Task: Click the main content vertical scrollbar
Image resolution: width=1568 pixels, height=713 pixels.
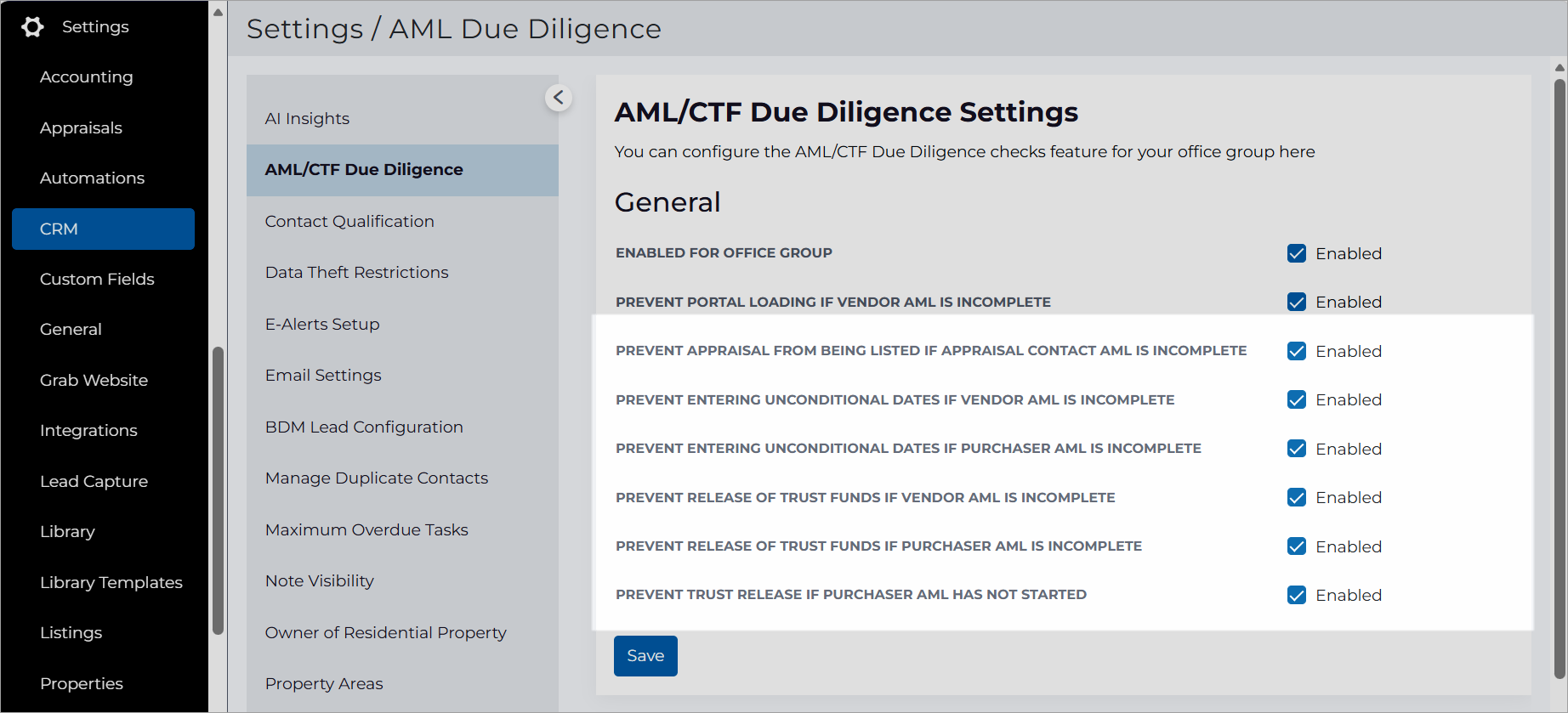Action: pos(1559,378)
